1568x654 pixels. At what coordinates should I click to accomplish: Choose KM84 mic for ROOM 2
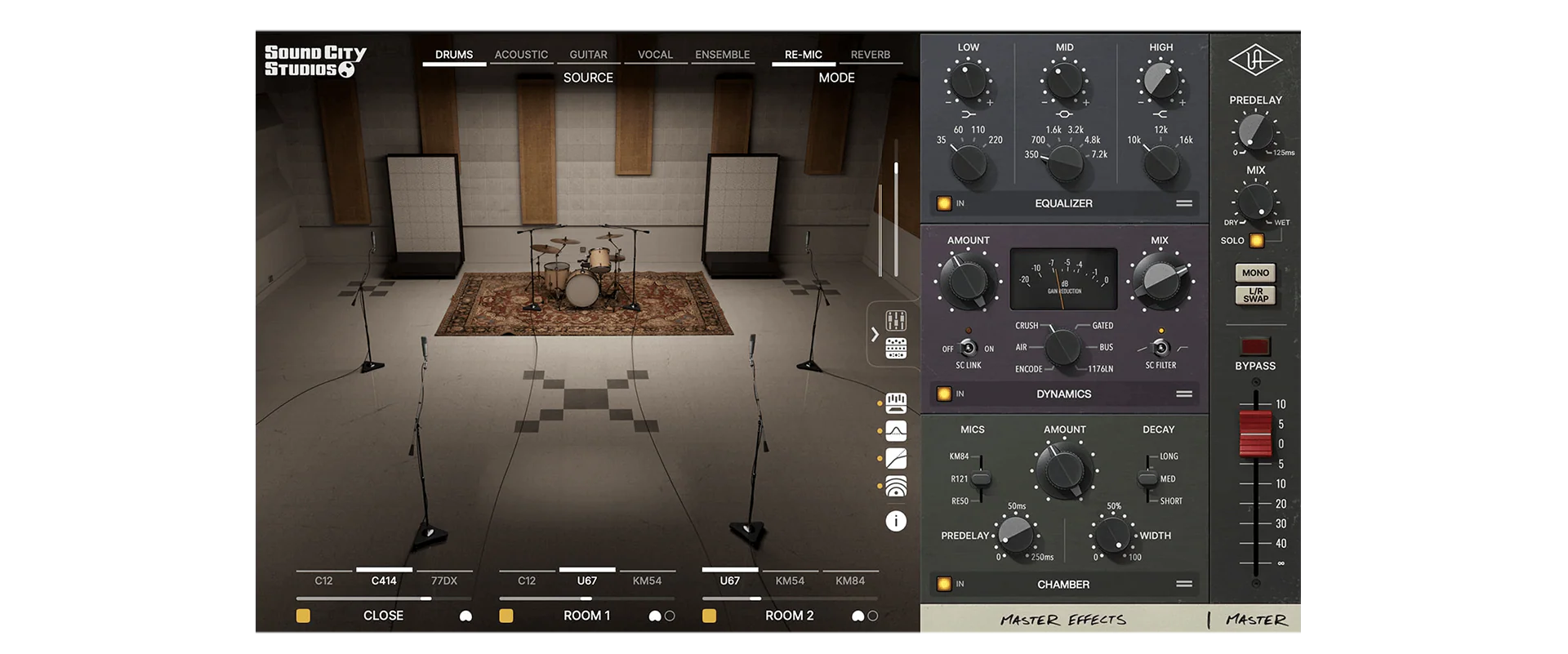pyautogui.click(x=850, y=581)
